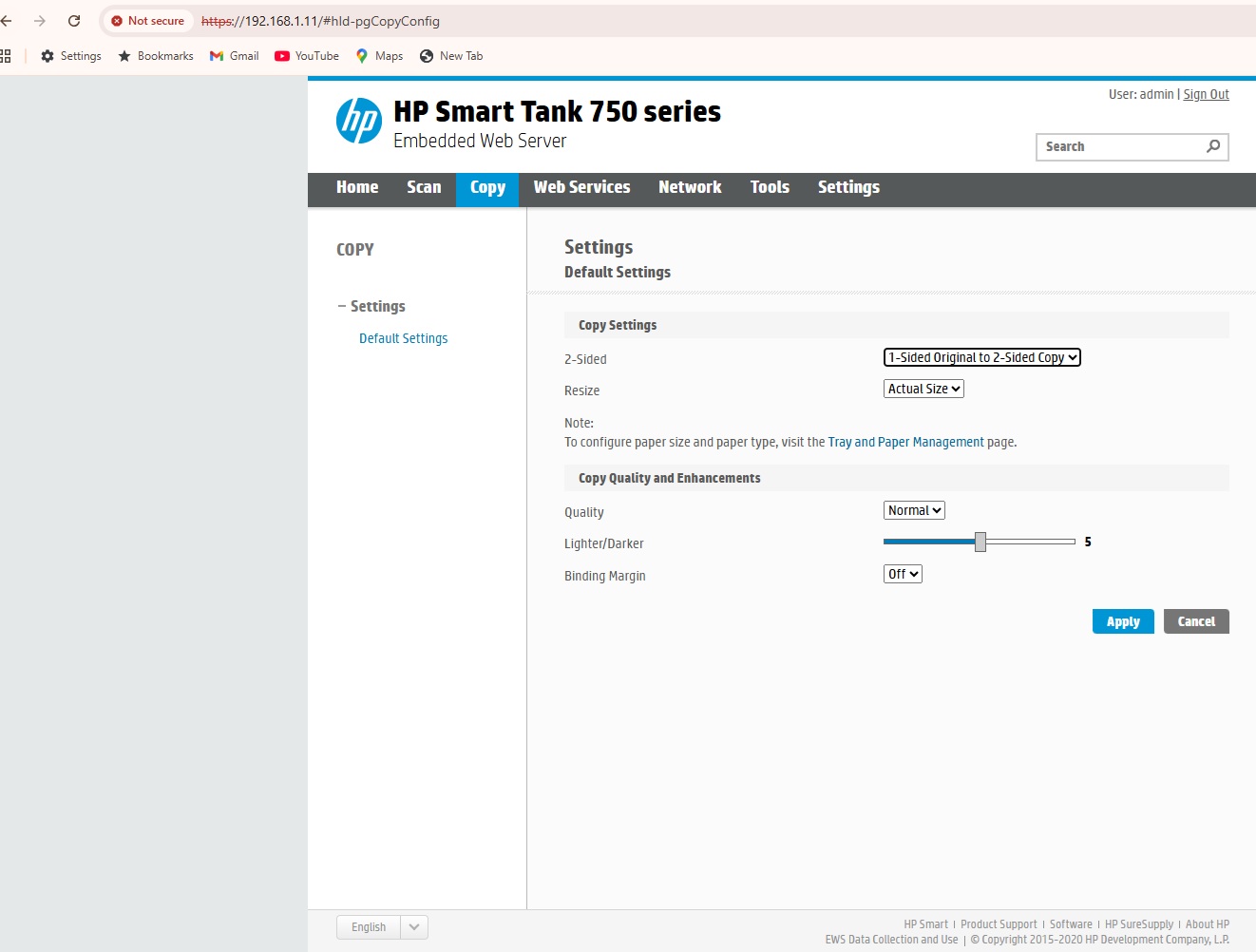Open the 2-Sided copy dropdown
Viewport: 1256px width, 952px height.
[x=982, y=357]
